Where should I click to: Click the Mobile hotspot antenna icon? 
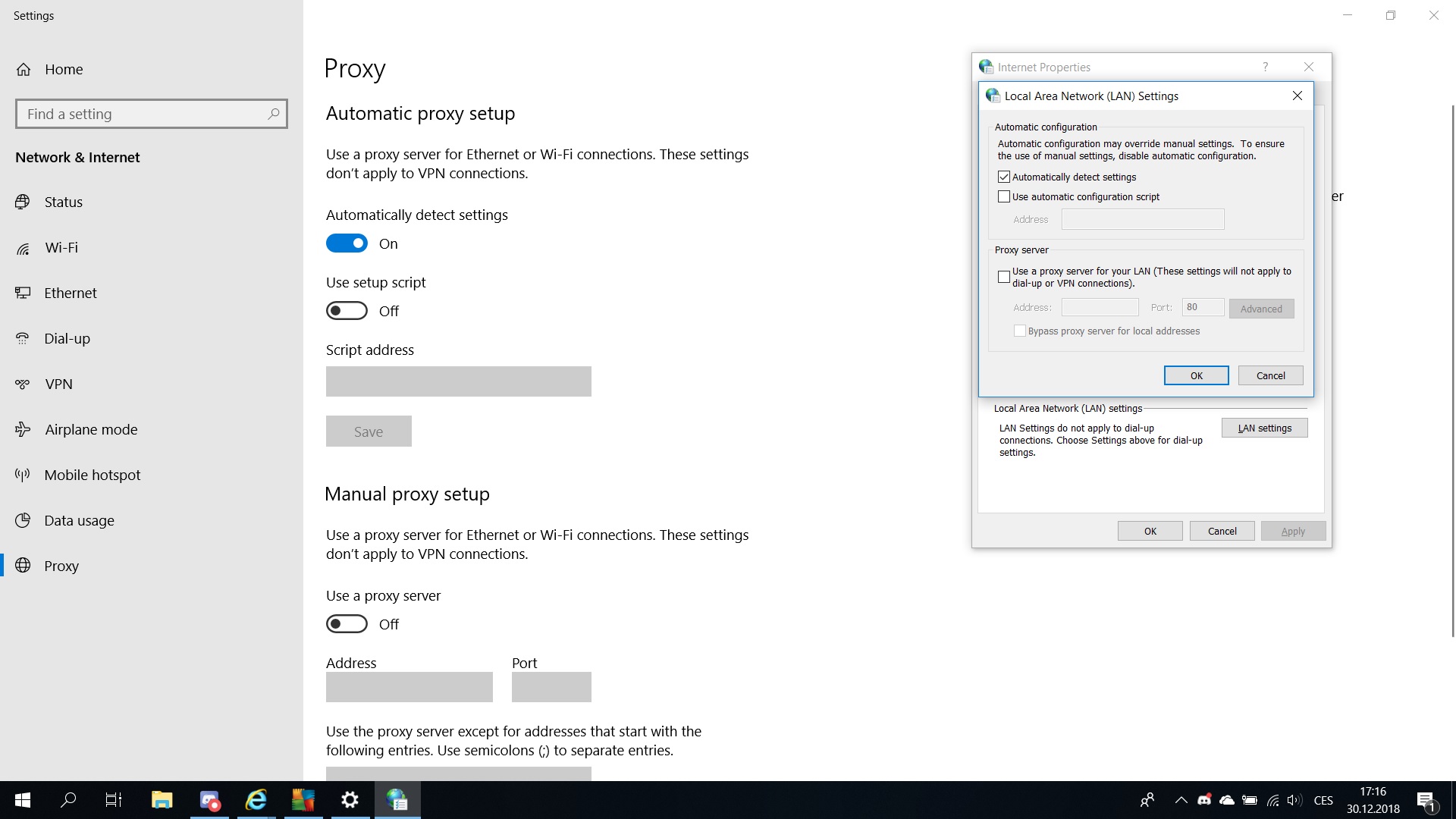point(23,475)
